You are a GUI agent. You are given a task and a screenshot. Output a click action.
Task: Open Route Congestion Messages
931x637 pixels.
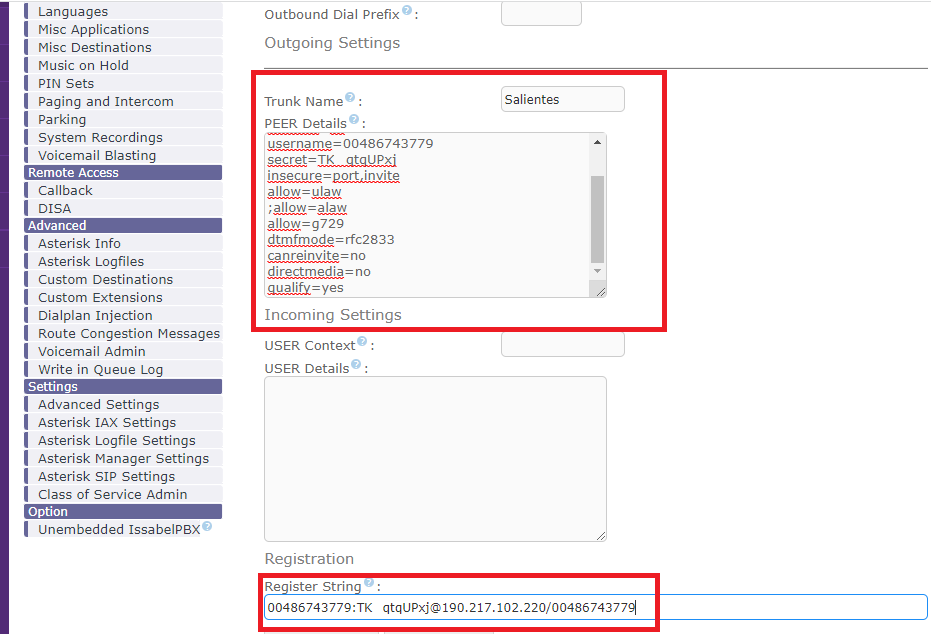[x=124, y=334]
